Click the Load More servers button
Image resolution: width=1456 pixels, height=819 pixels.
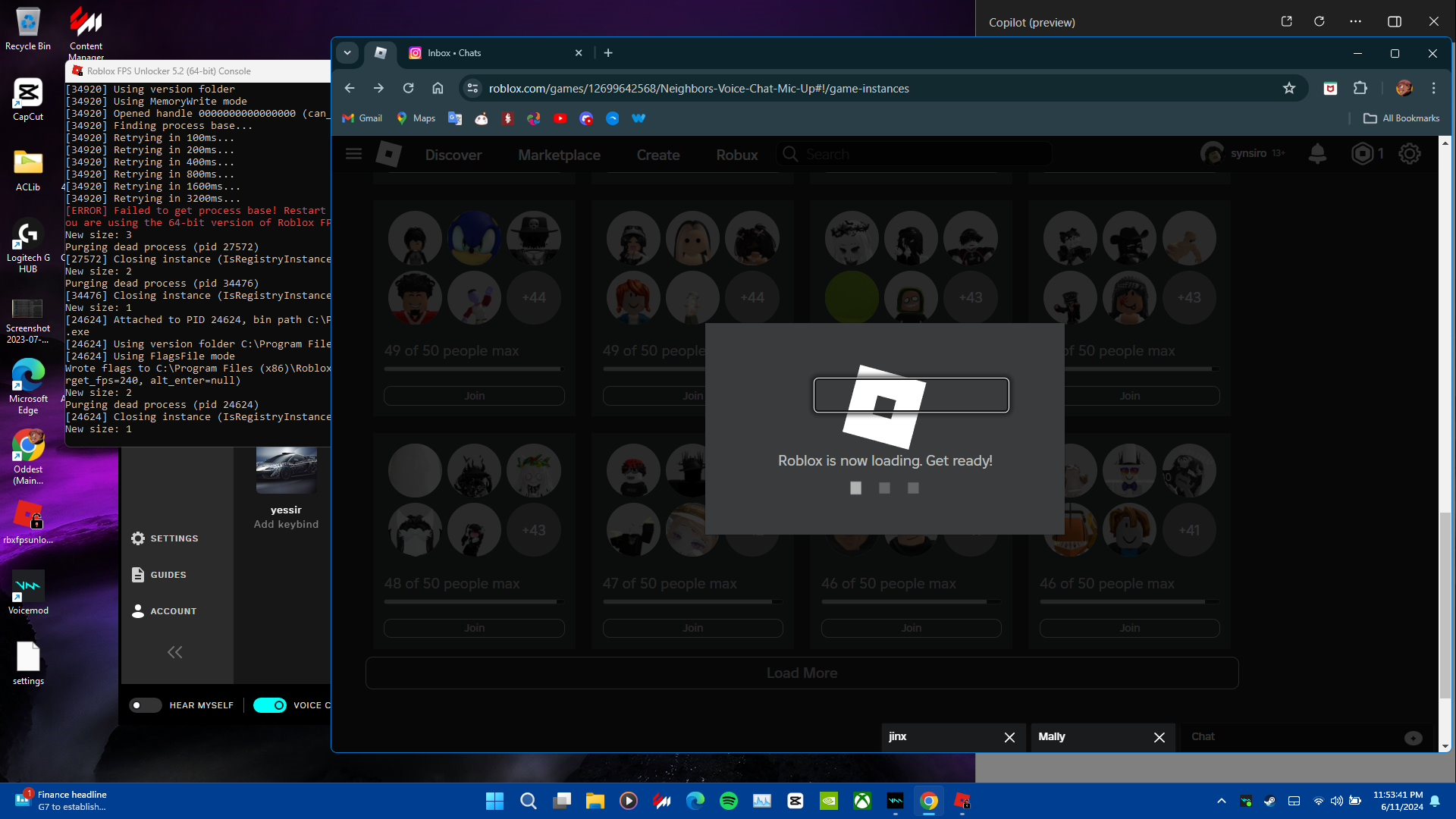pyautogui.click(x=802, y=673)
